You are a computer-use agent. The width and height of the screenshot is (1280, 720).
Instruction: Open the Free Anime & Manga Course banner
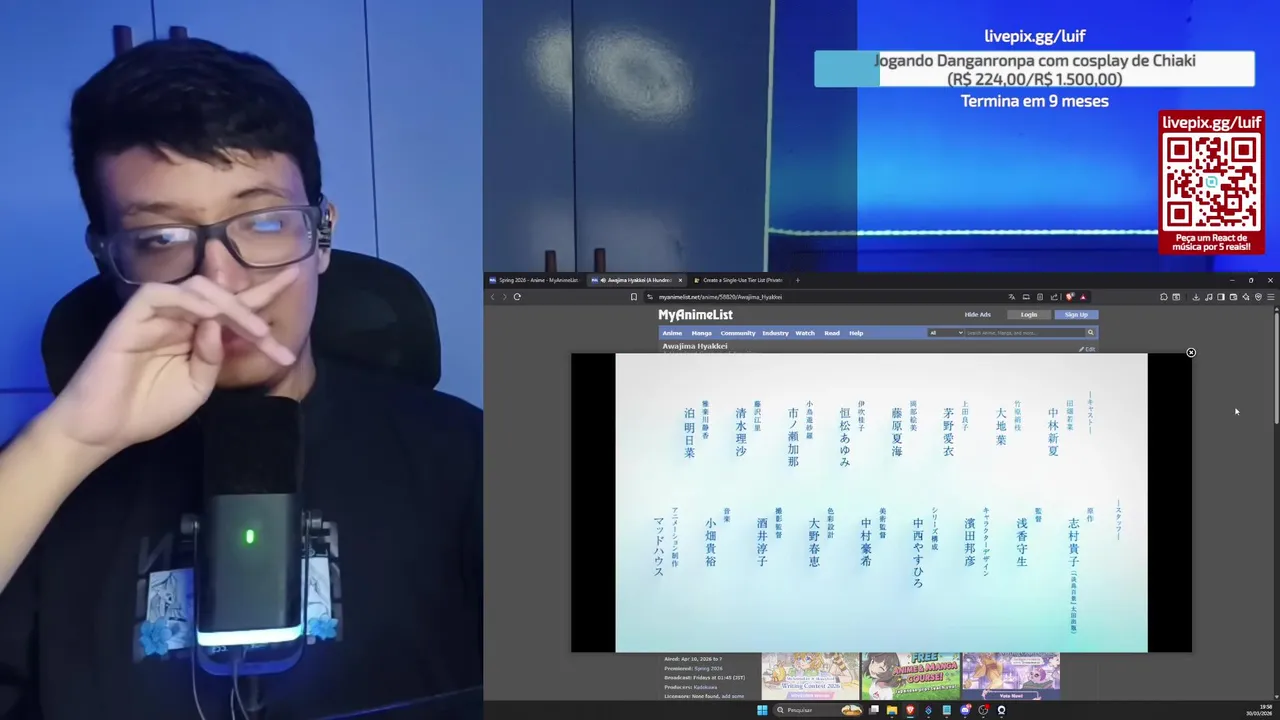(x=911, y=676)
